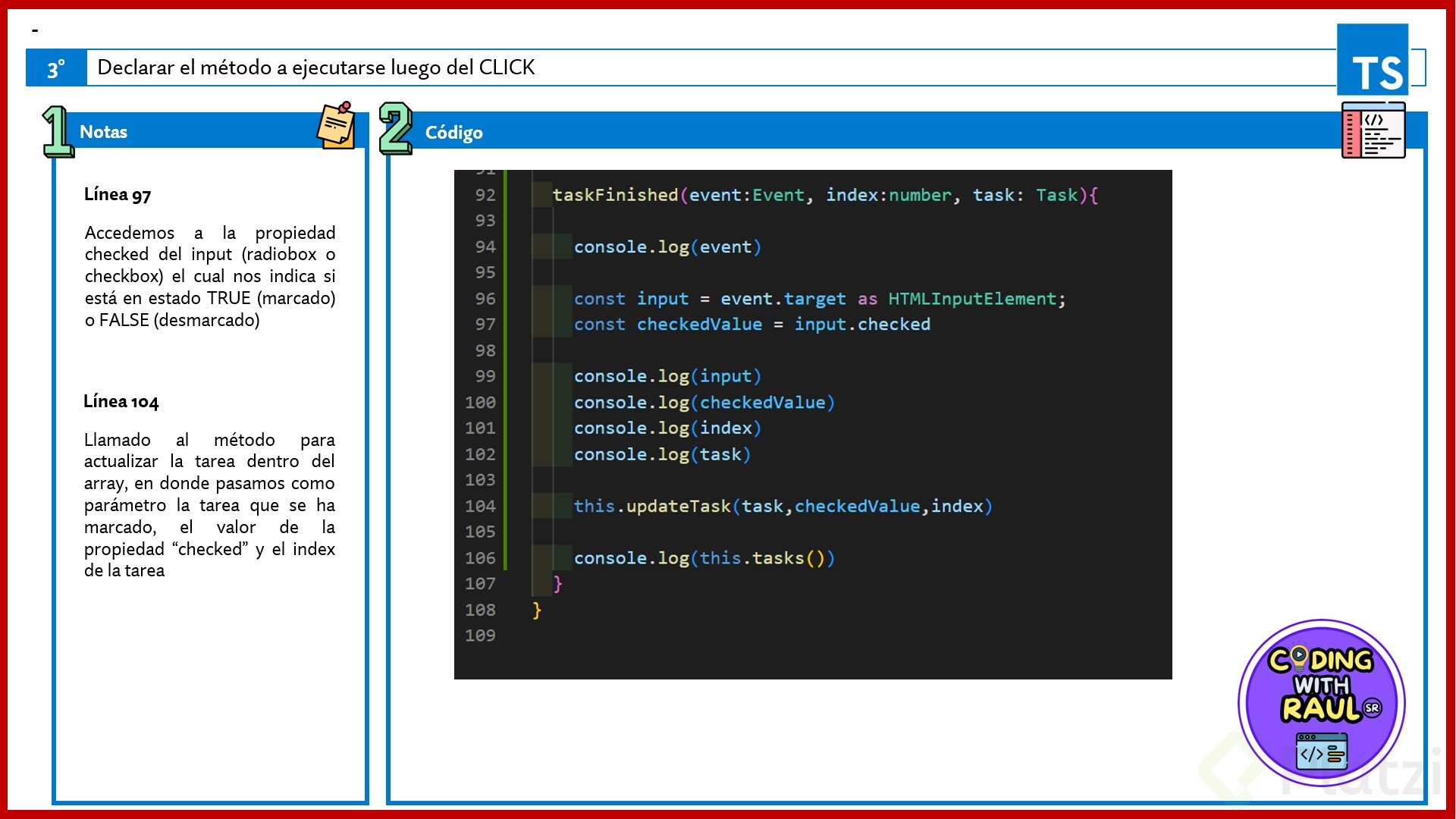The width and height of the screenshot is (1456, 819).
Task: Click the slide title 'Declarar el método' text
Action: pos(316,67)
